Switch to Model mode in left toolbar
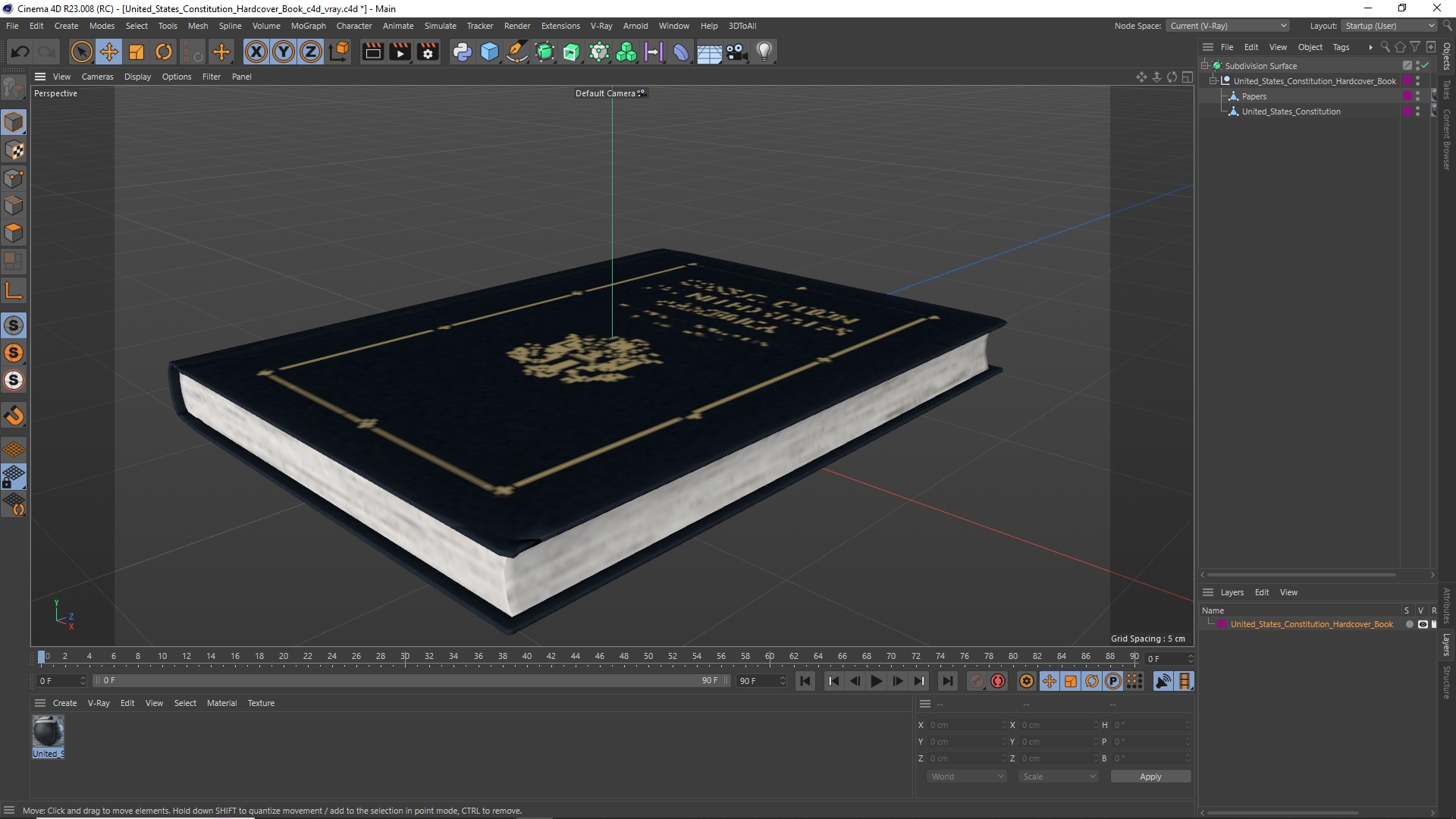 click(x=14, y=122)
